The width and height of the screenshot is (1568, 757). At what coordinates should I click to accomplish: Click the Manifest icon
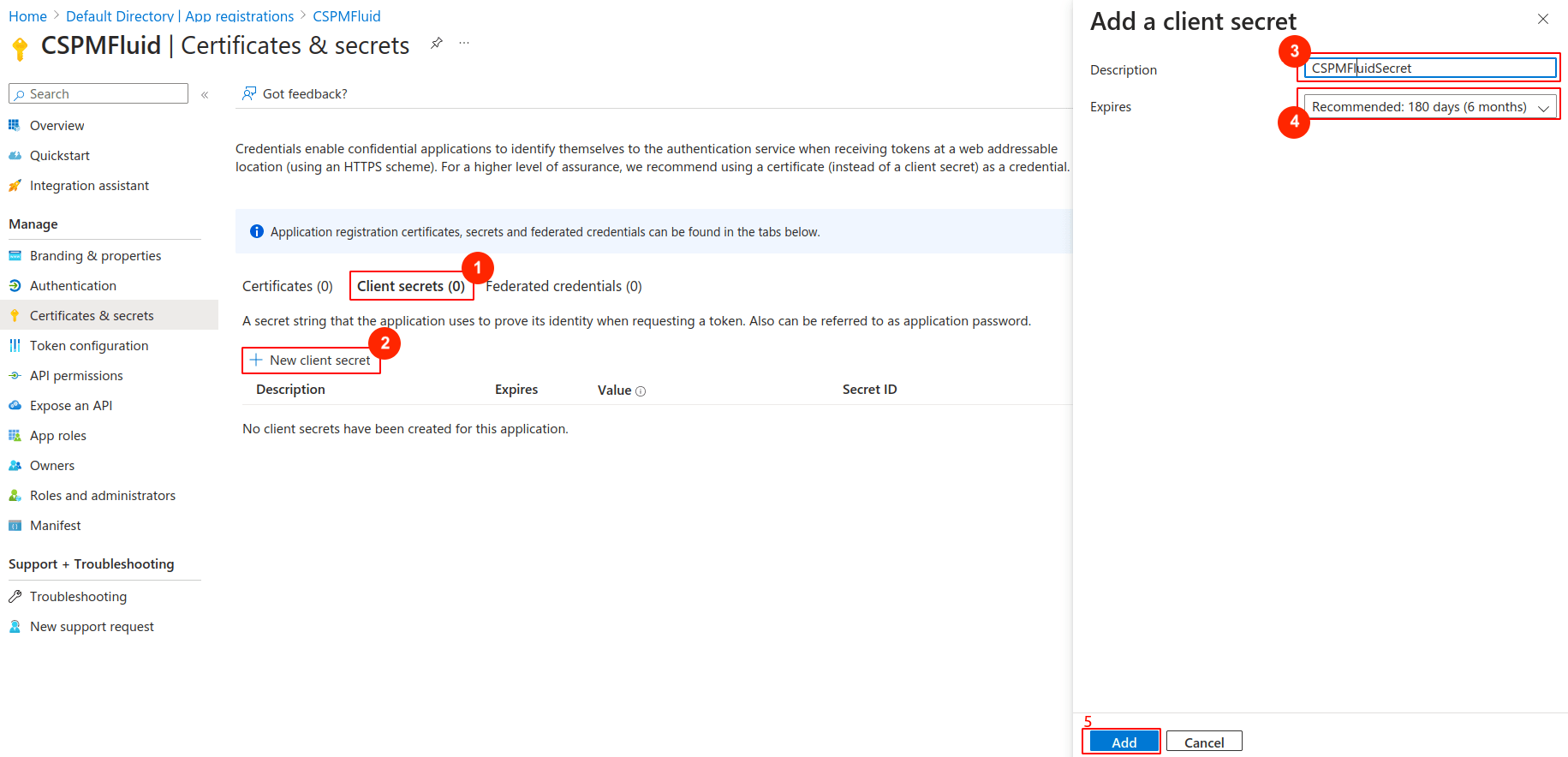pos(15,525)
